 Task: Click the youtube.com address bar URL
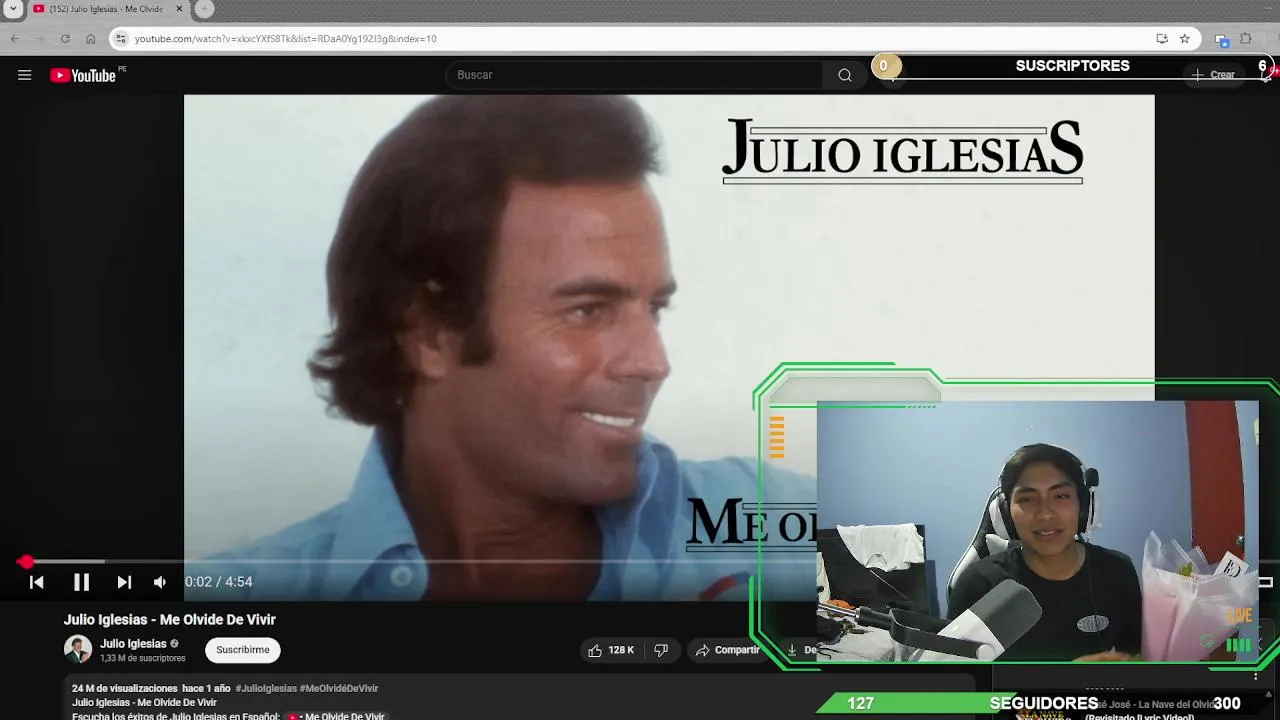pyautogui.click(x=286, y=39)
